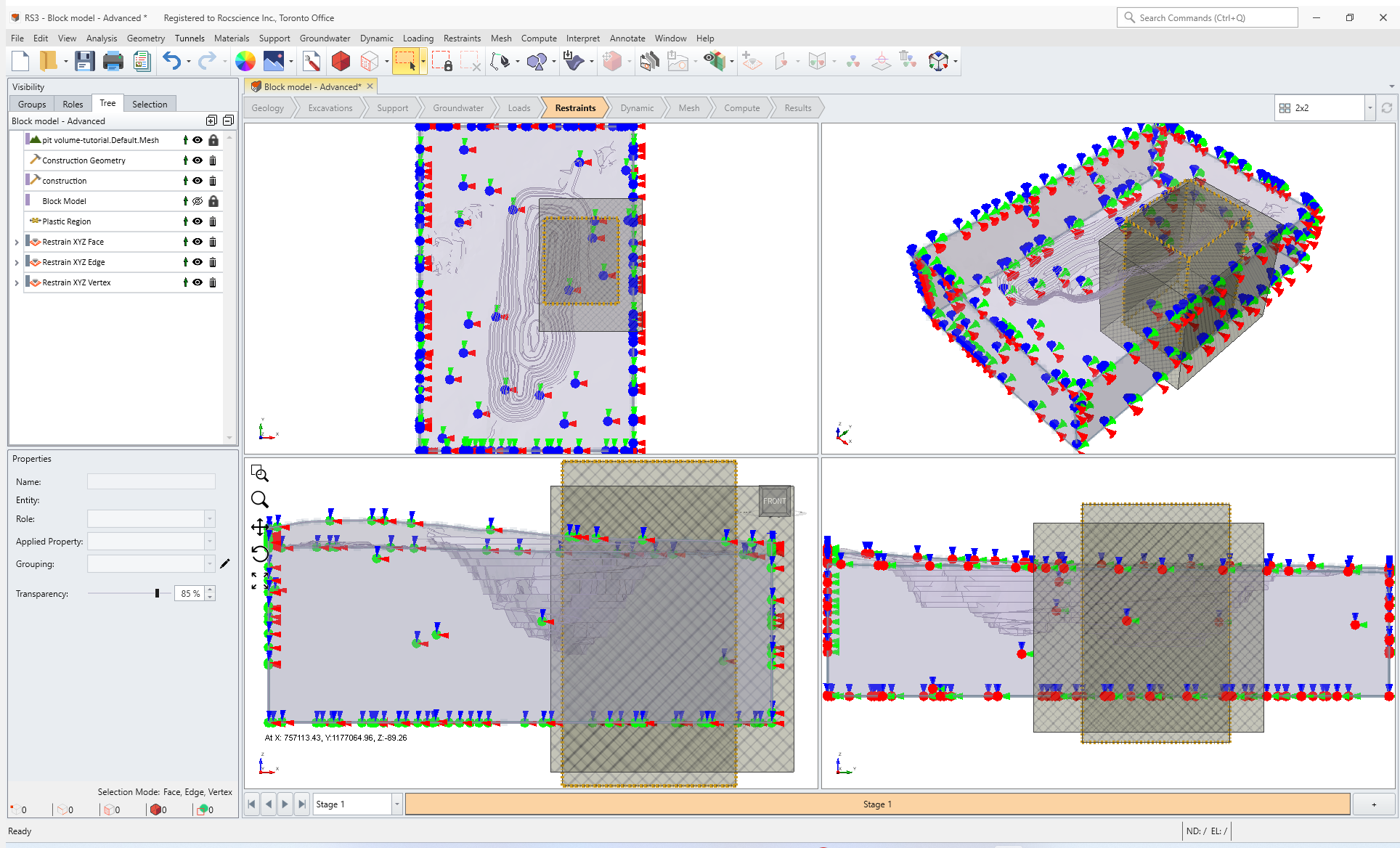Click the dashed selection with lock icon
1400x848 pixels.
(x=442, y=62)
